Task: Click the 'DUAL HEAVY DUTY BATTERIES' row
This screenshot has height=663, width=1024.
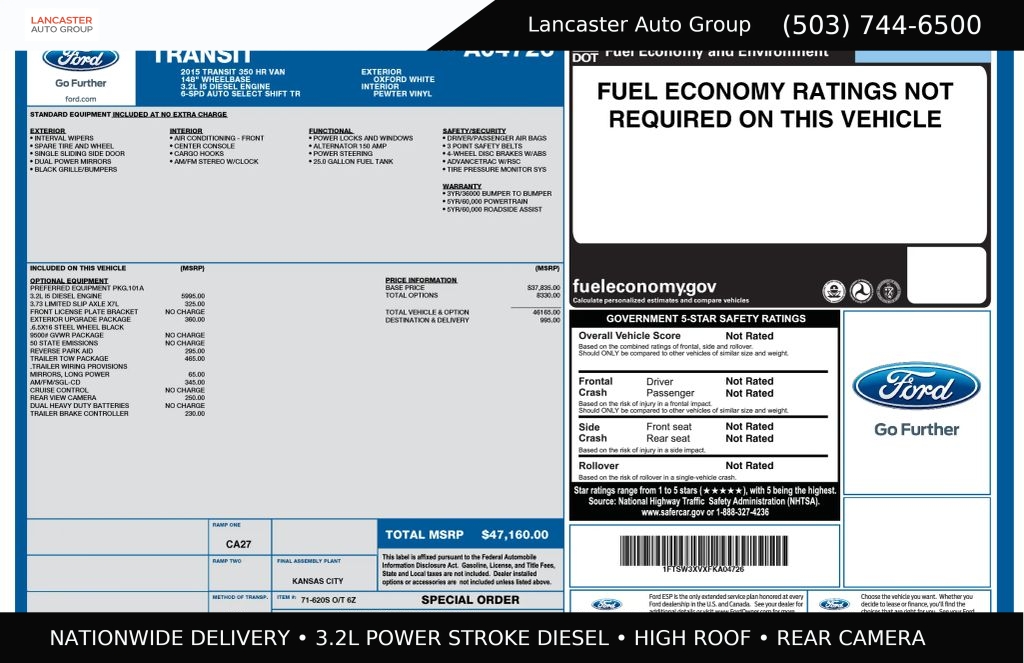Action: click(x=118, y=406)
